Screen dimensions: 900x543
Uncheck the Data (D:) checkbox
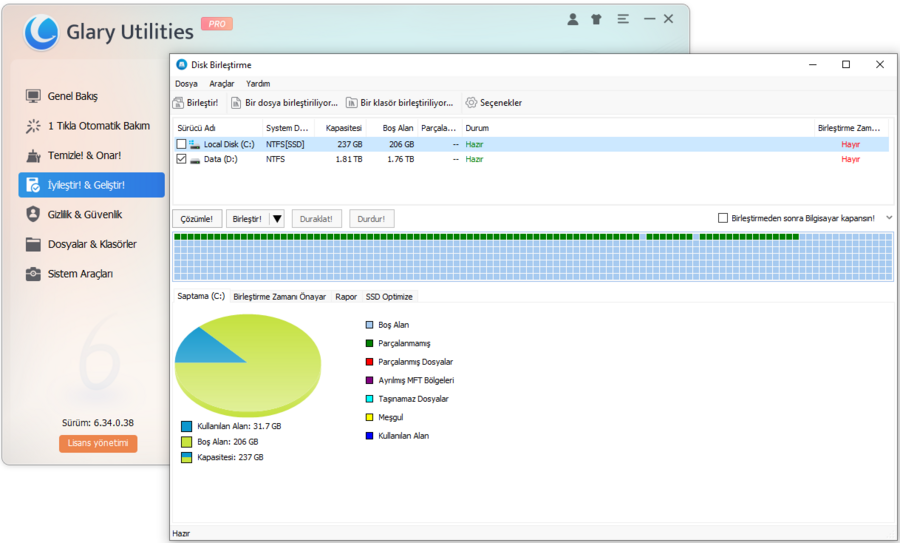click(x=181, y=159)
